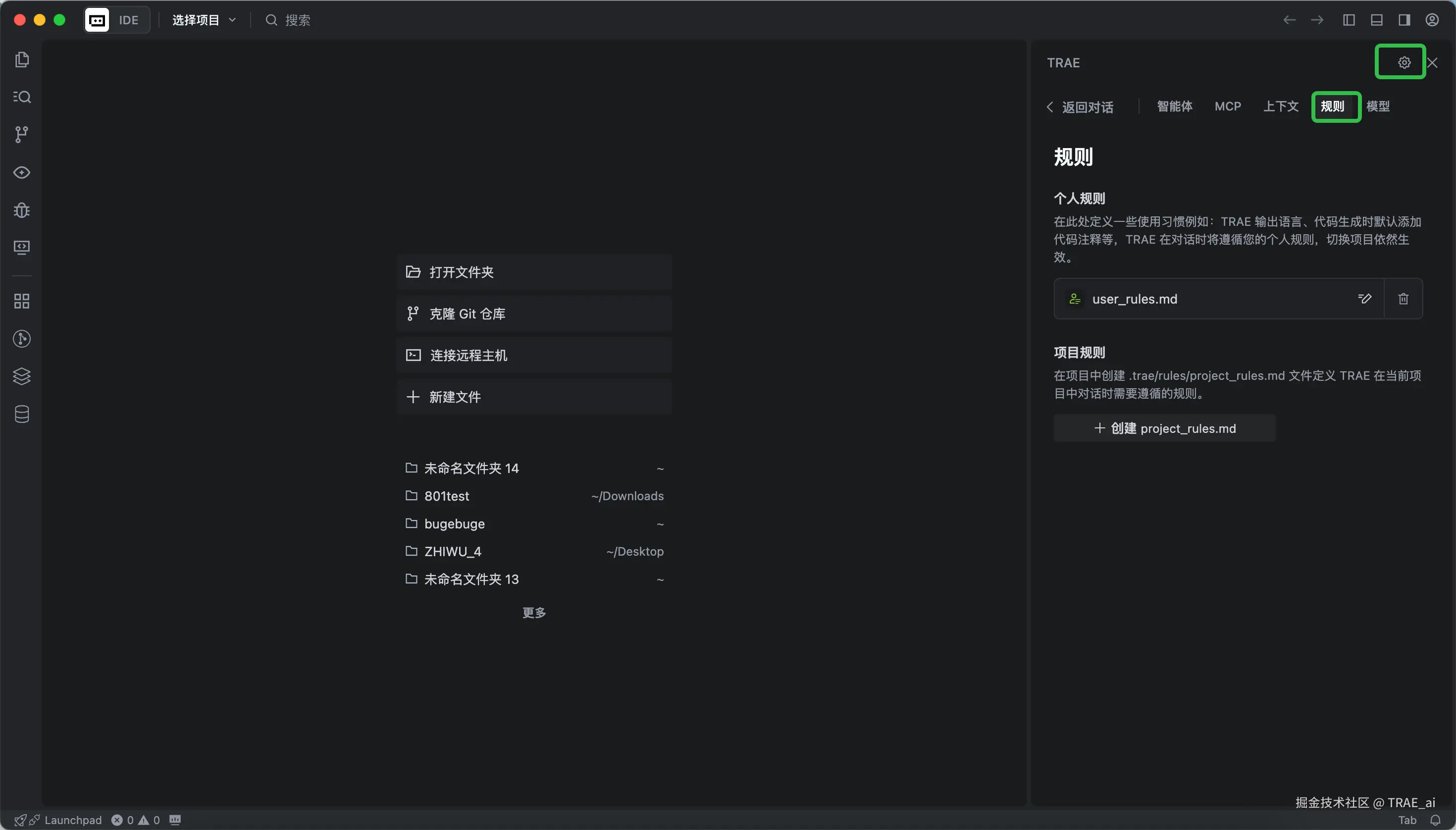Click the notification bell in status bar
Image resolution: width=1456 pixels, height=830 pixels.
pyautogui.click(x=1435, y=820)
